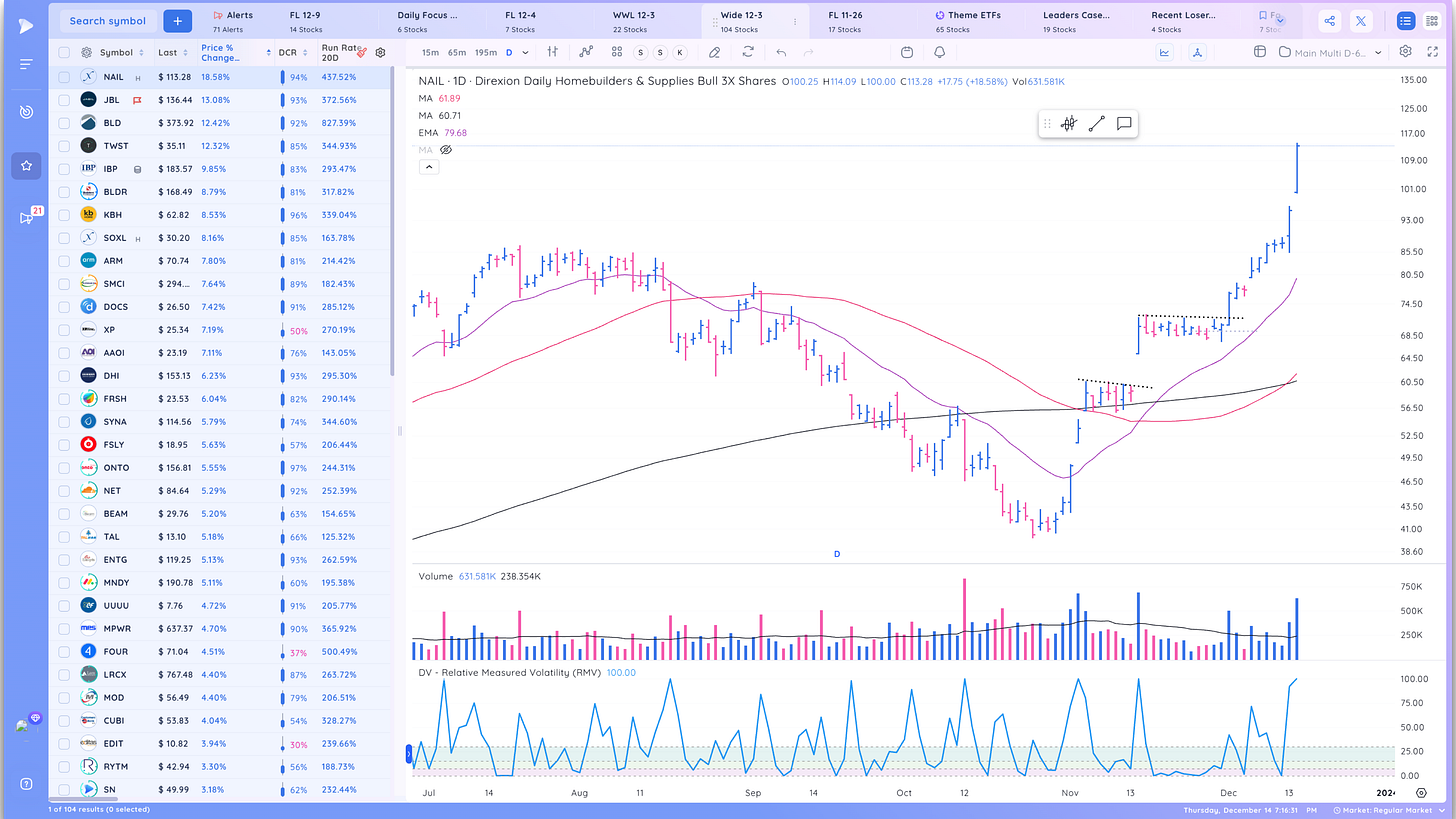
Task: Open symbol column settings cog
Action: click(87, 52)
